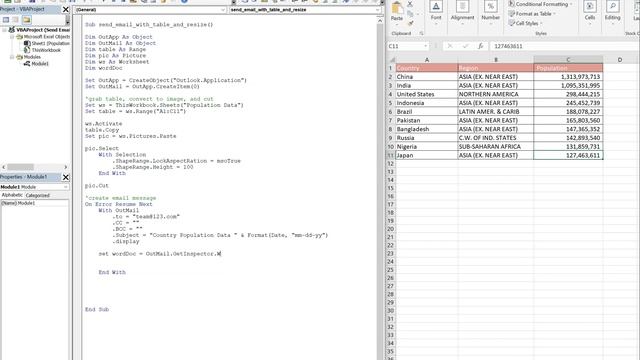Select column D header
Screen dimensions: 640x360
tap(620, 60)
